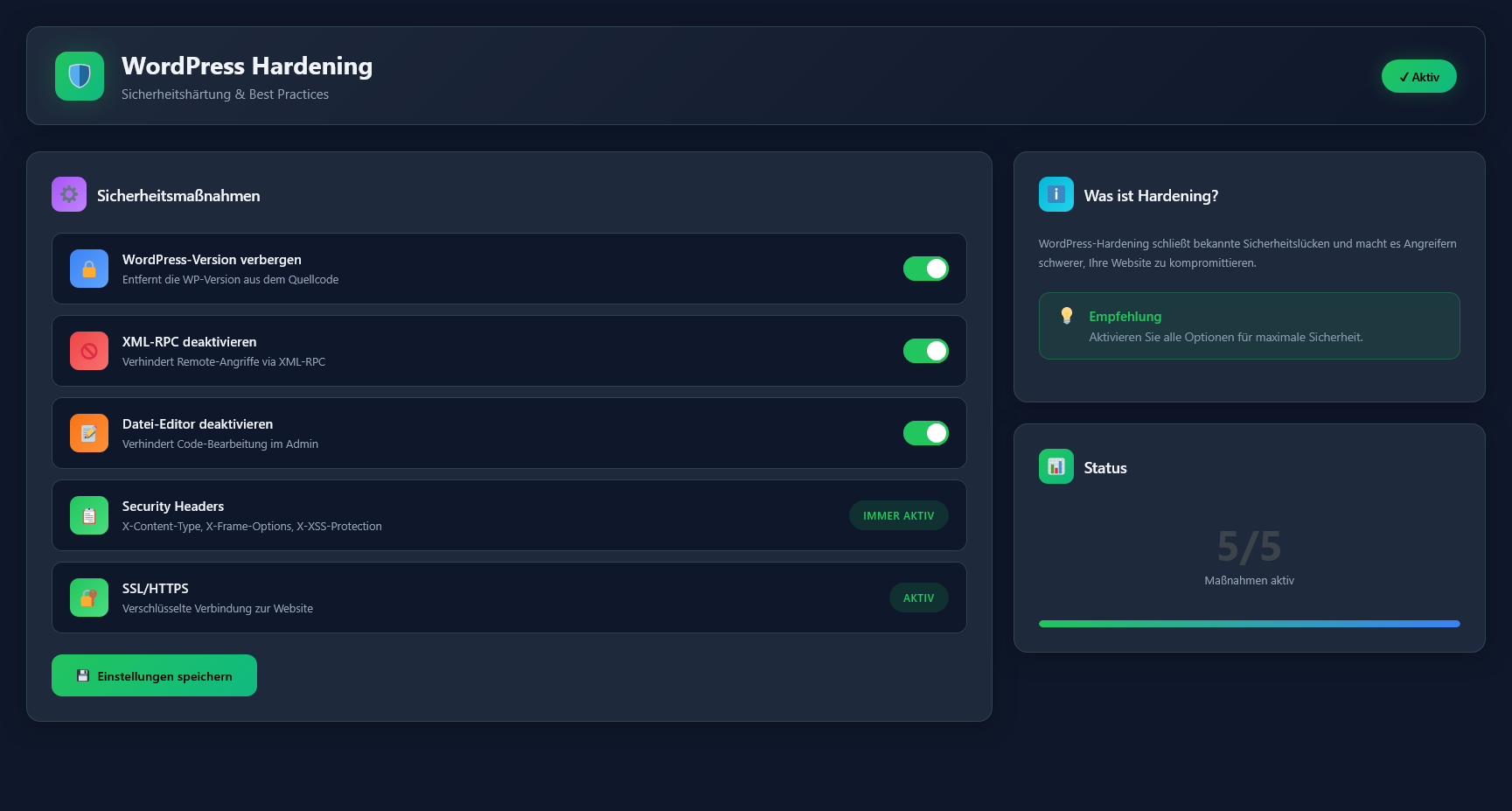Viewport: 1512px width, 811px height.
Task: Toggle WordPress-Version verbergen switch
Action: tap(925, 269)
